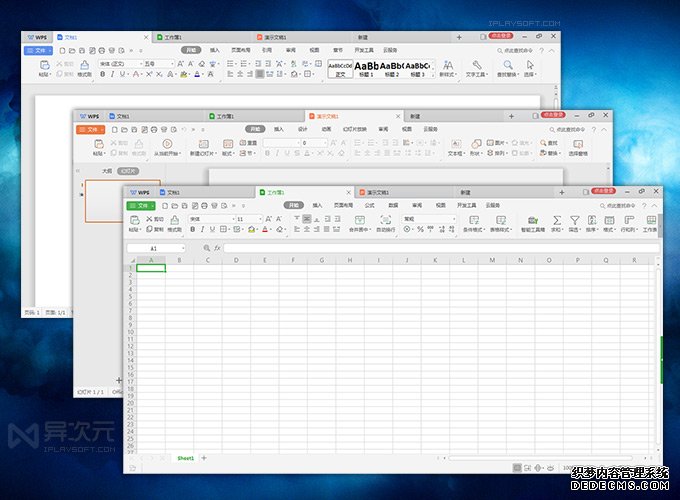Click column D header in spreadsheet
The width and height of the screenshot is (680, 500).
tap(236, 260)
